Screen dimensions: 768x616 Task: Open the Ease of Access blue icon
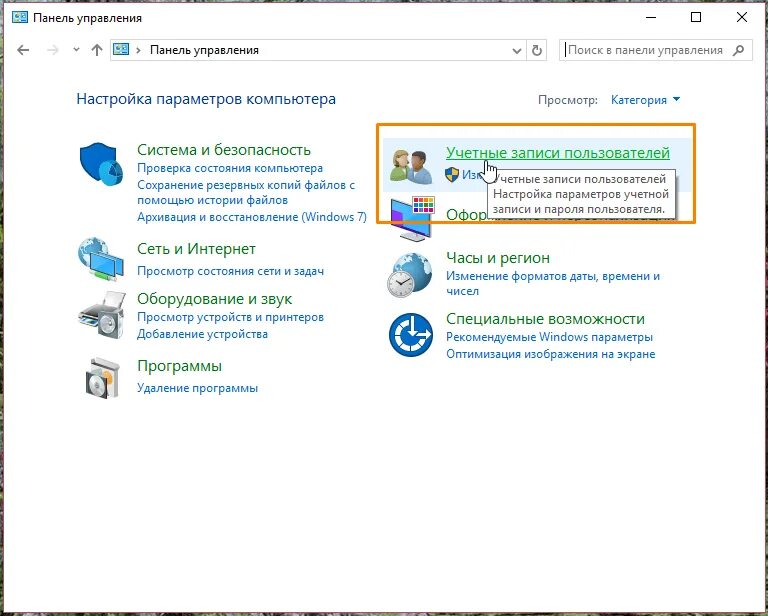coord(410,334)
